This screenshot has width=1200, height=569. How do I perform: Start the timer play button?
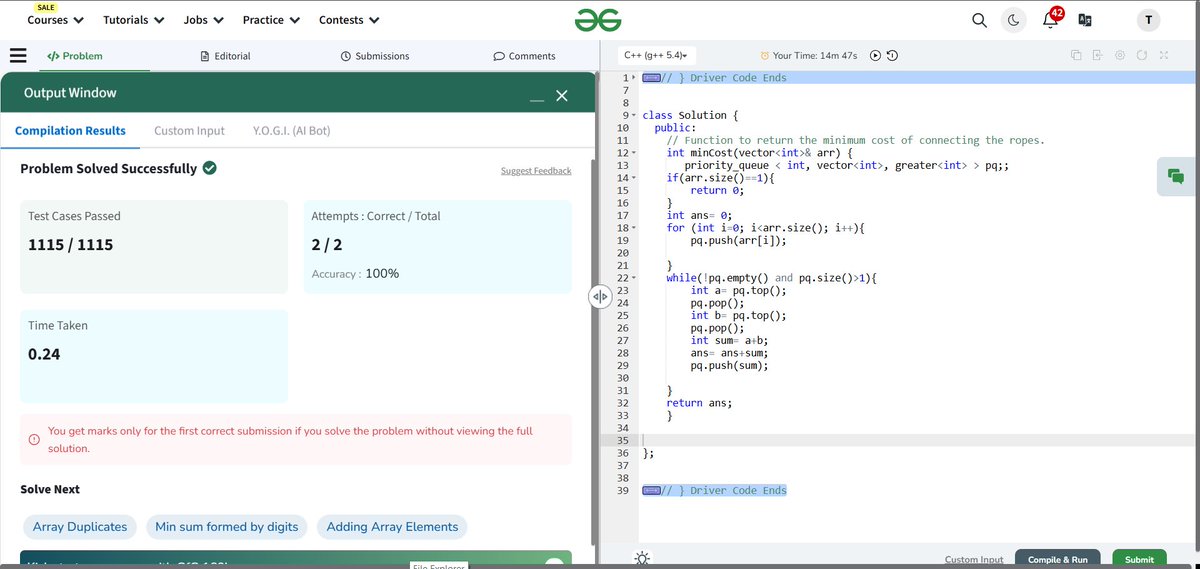(x=875, y=55)
